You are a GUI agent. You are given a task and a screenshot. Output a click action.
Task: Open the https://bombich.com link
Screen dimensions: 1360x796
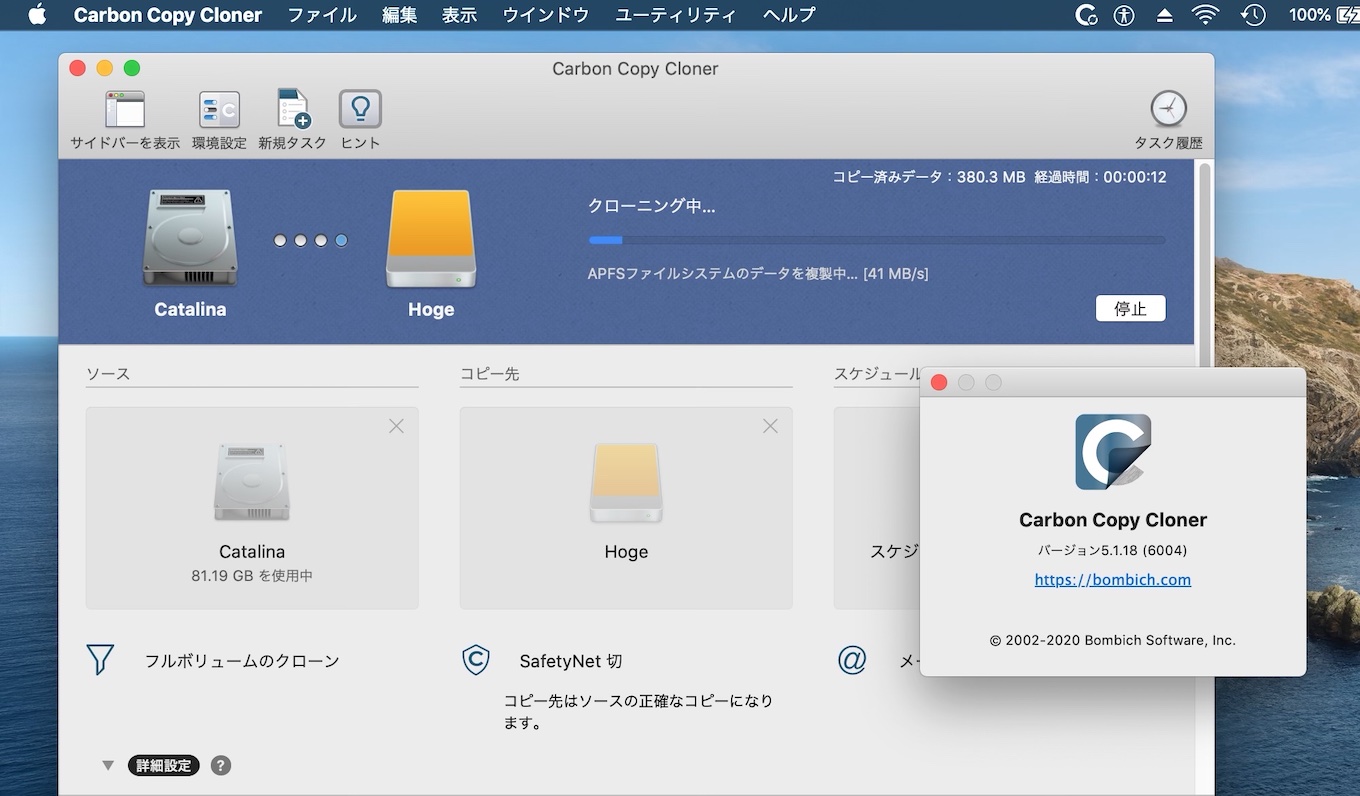click(1112, 580)
